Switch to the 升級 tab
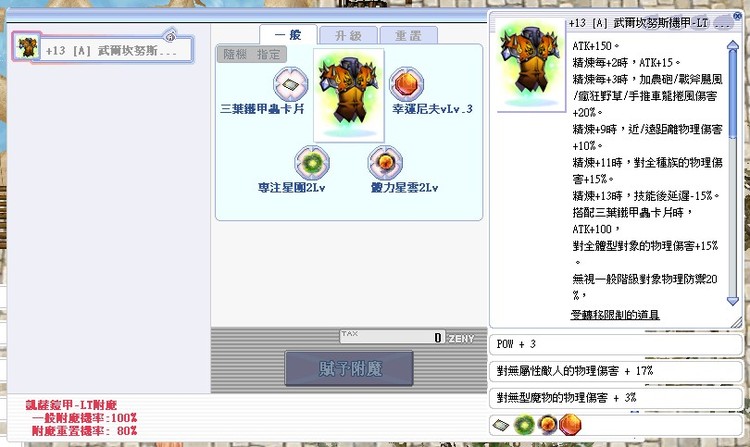 tap(349, 35)
